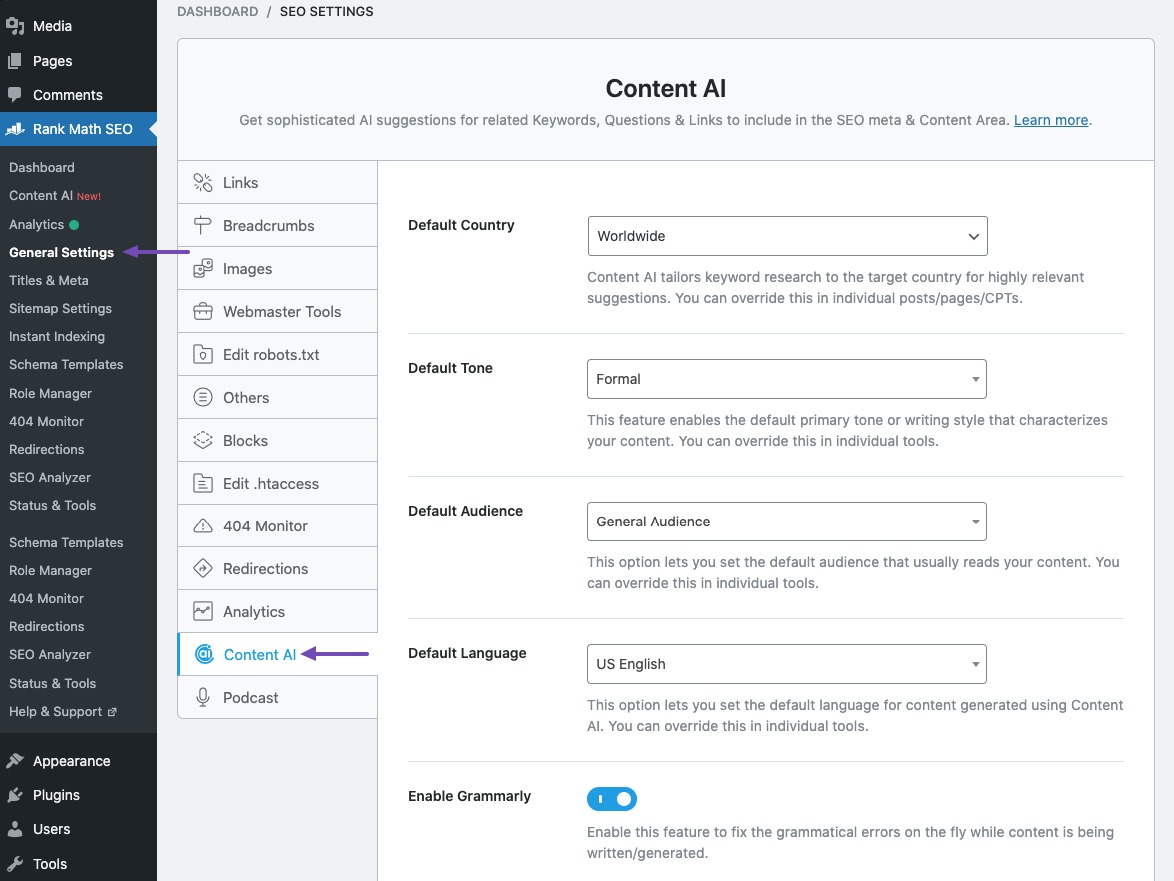Open General Settings in sidebar

61,252
